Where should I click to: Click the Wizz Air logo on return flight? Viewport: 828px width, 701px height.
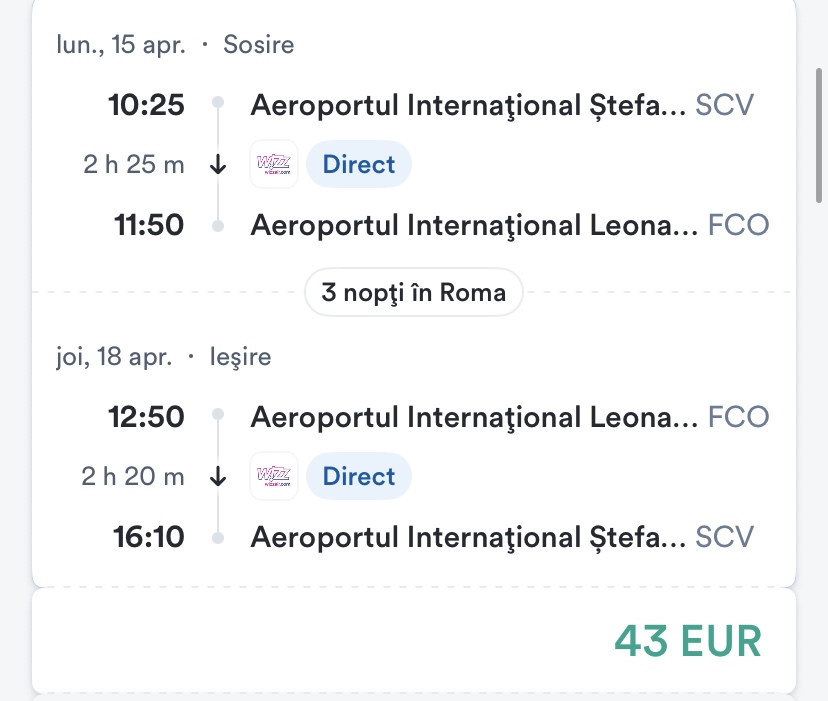click(274, 476)
